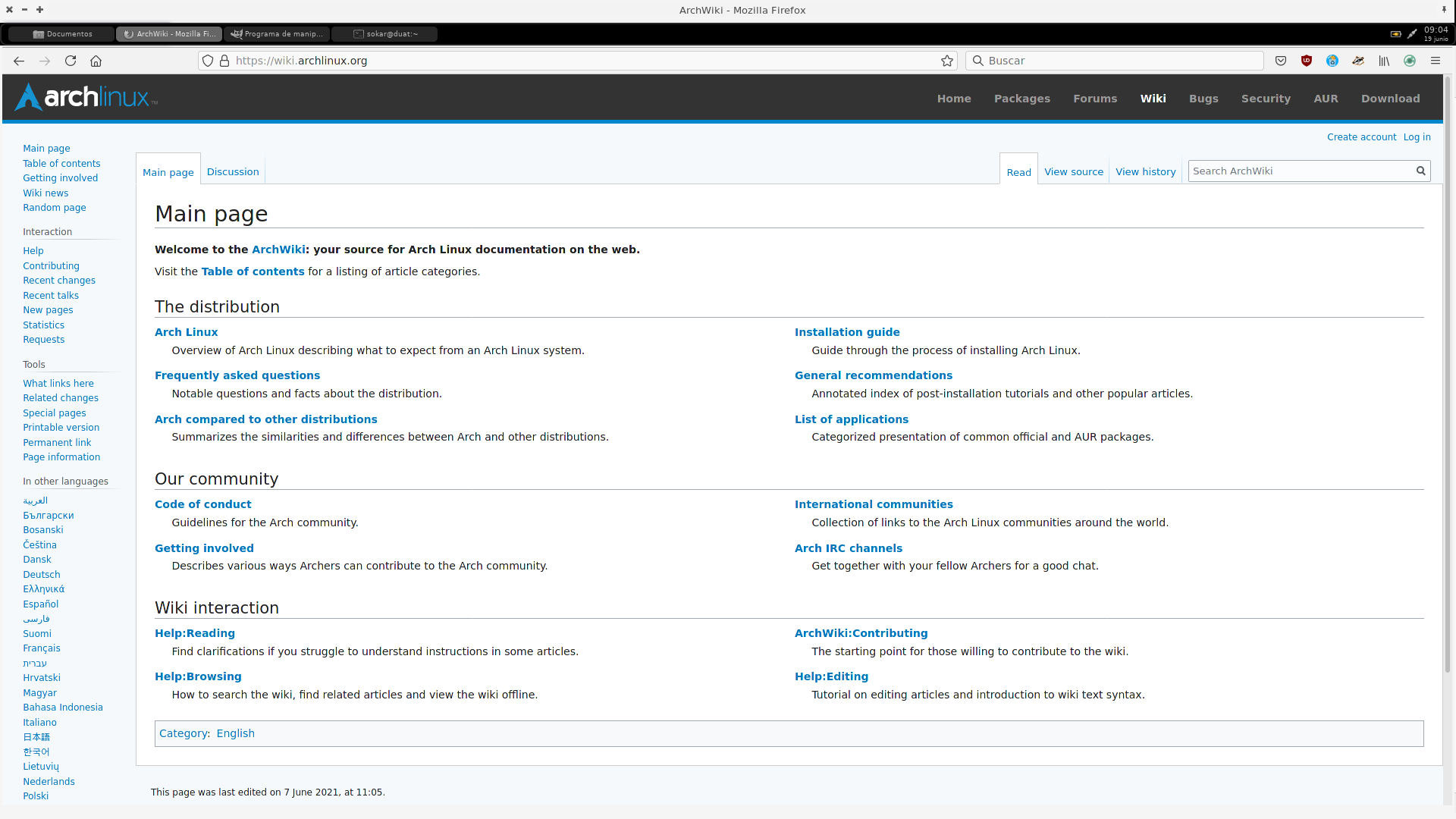Open Recent changes in sidebar
The image size is (1456, 819).
[x=59, y=281]
